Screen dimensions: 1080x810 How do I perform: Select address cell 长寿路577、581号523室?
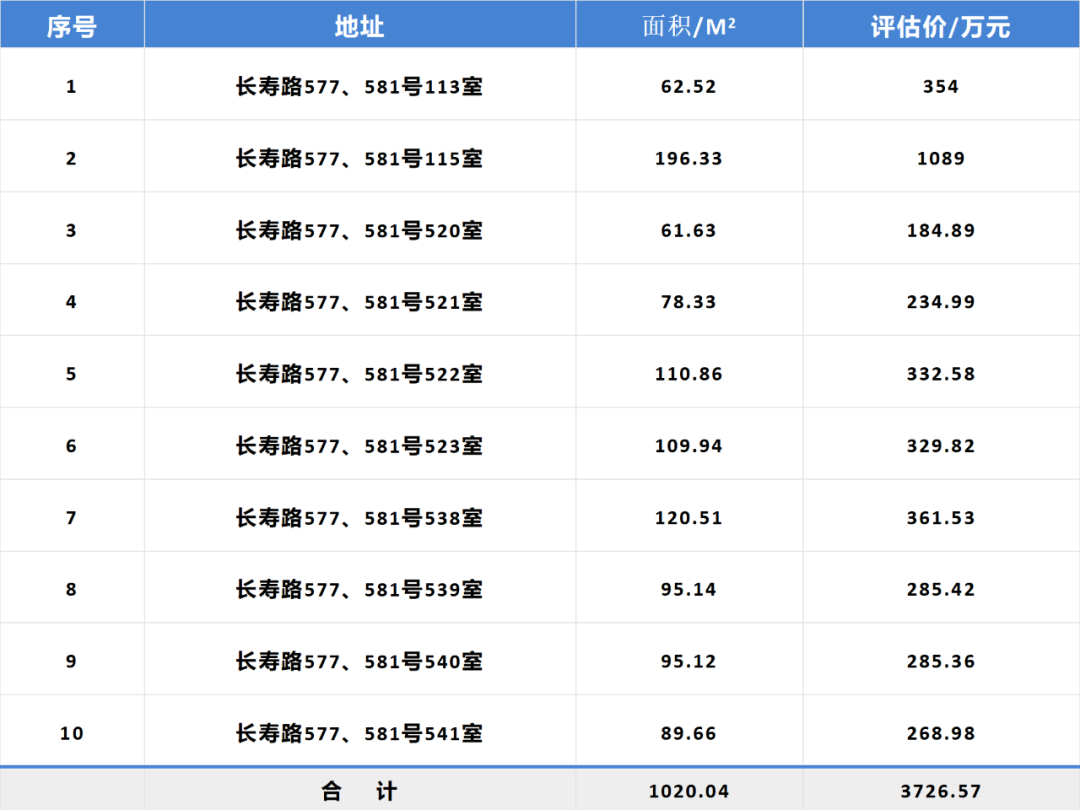tap(360, 446)
